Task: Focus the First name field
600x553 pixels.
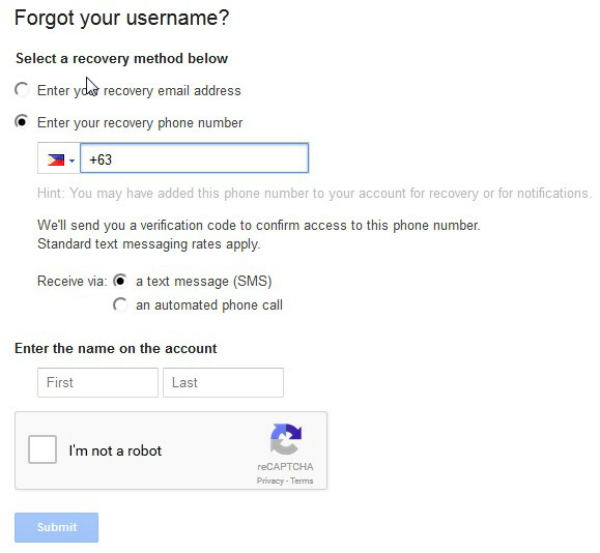Action: [x=98, y=383]
